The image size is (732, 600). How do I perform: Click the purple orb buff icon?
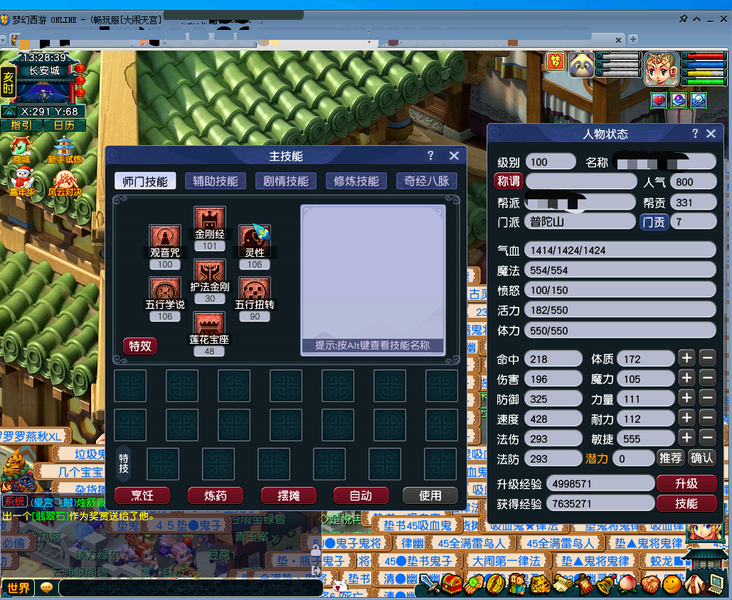[678, 100]
